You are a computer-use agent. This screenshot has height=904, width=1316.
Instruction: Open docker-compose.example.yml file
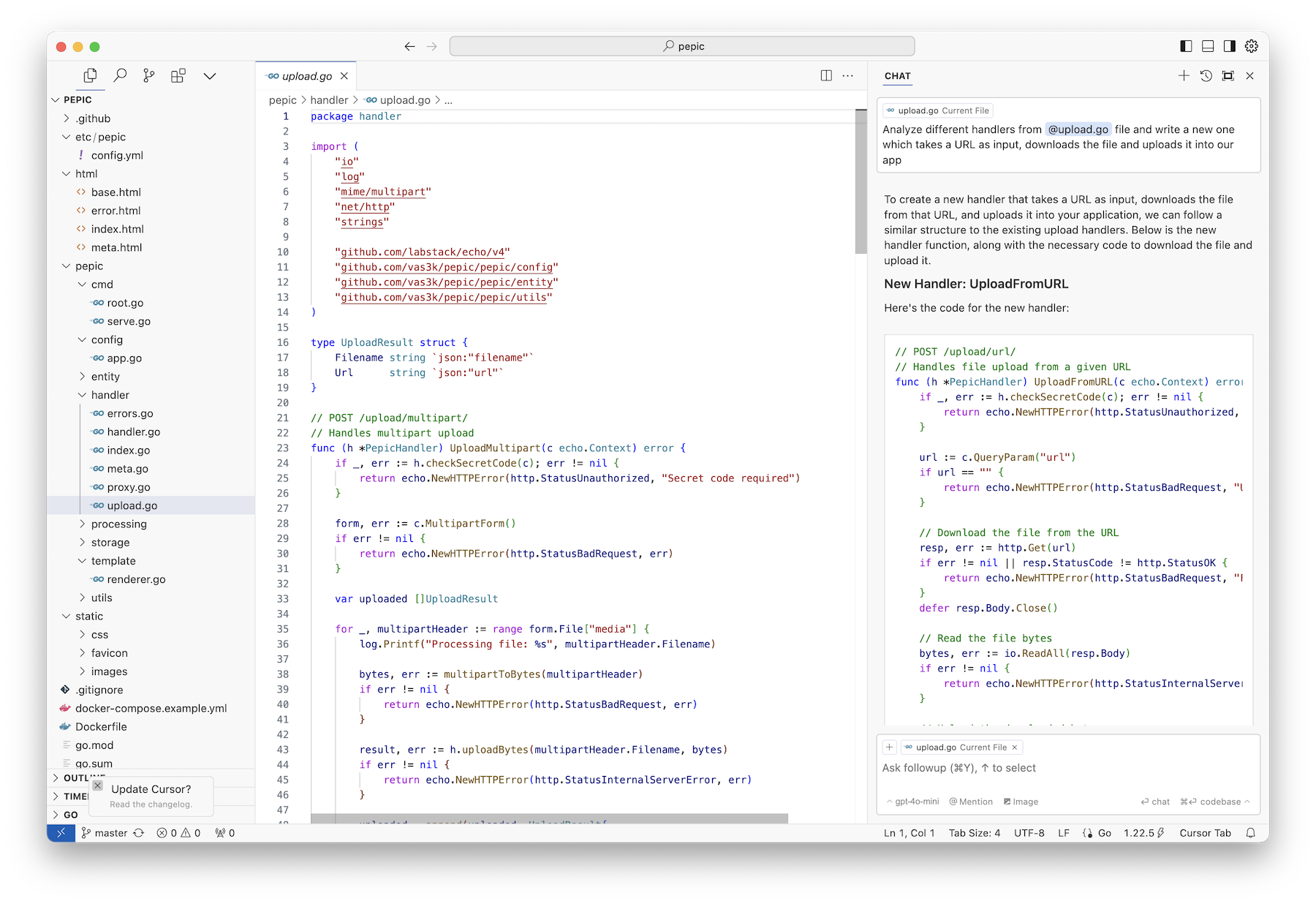151,708
